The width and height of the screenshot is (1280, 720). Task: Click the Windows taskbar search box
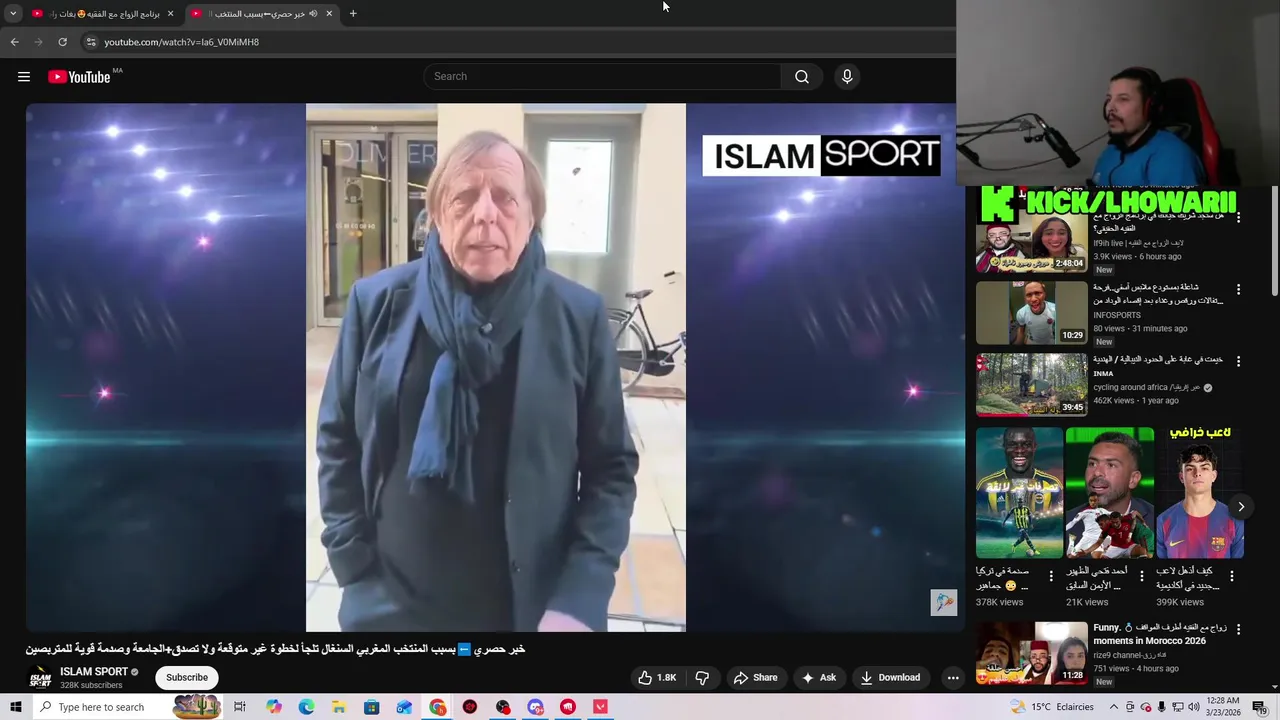(x=130, y=707)
